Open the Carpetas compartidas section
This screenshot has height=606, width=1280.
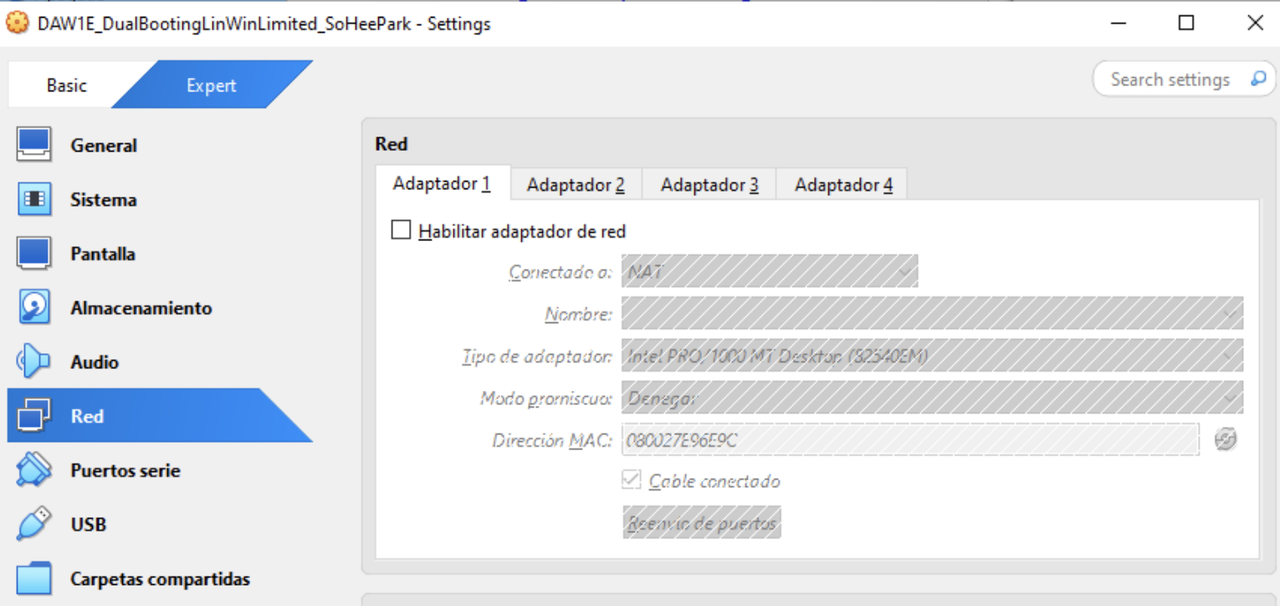pyautogui.click(x=160, y=578)
